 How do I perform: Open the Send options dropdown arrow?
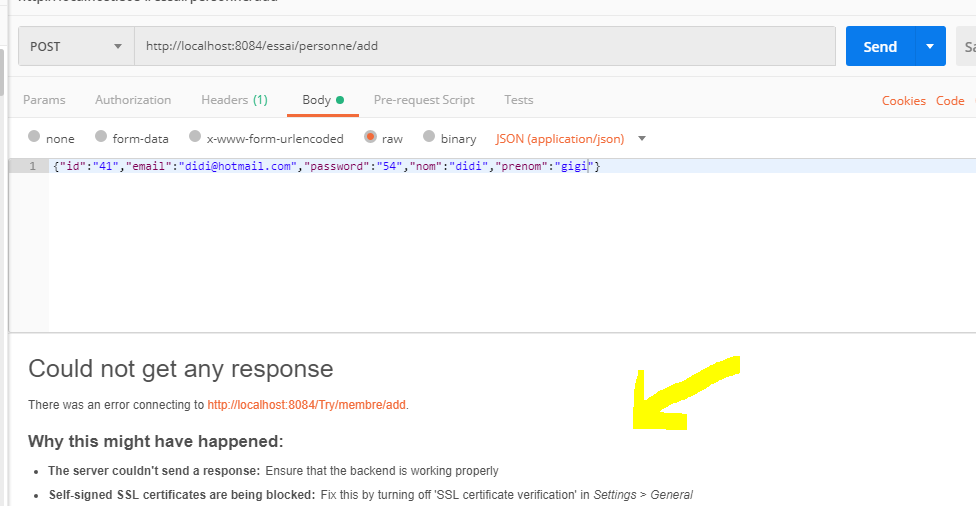click(930, 46)
